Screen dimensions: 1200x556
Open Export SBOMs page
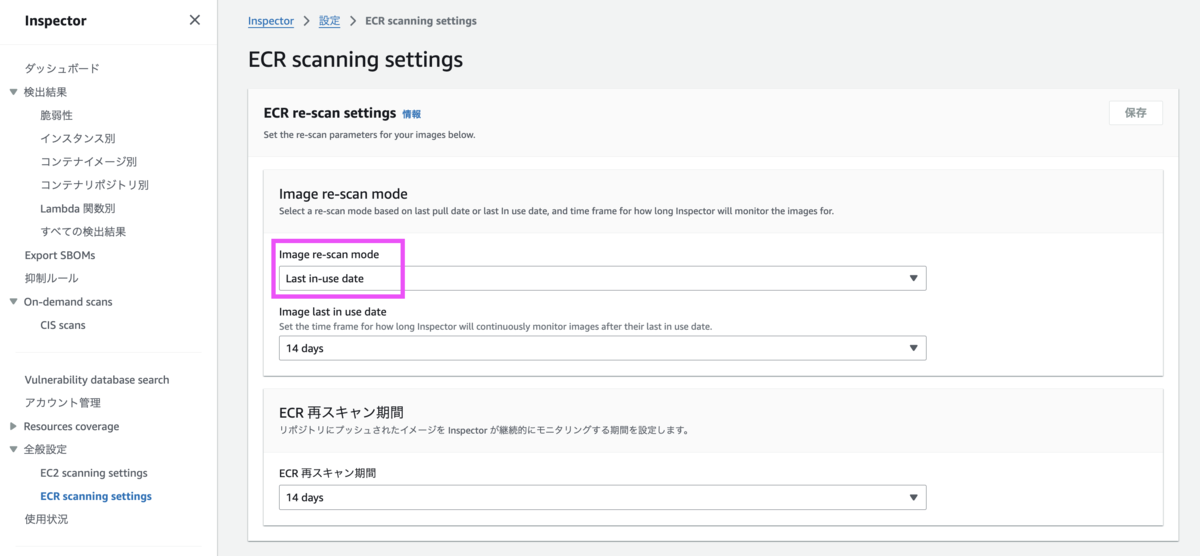click(x=60, y=255)
